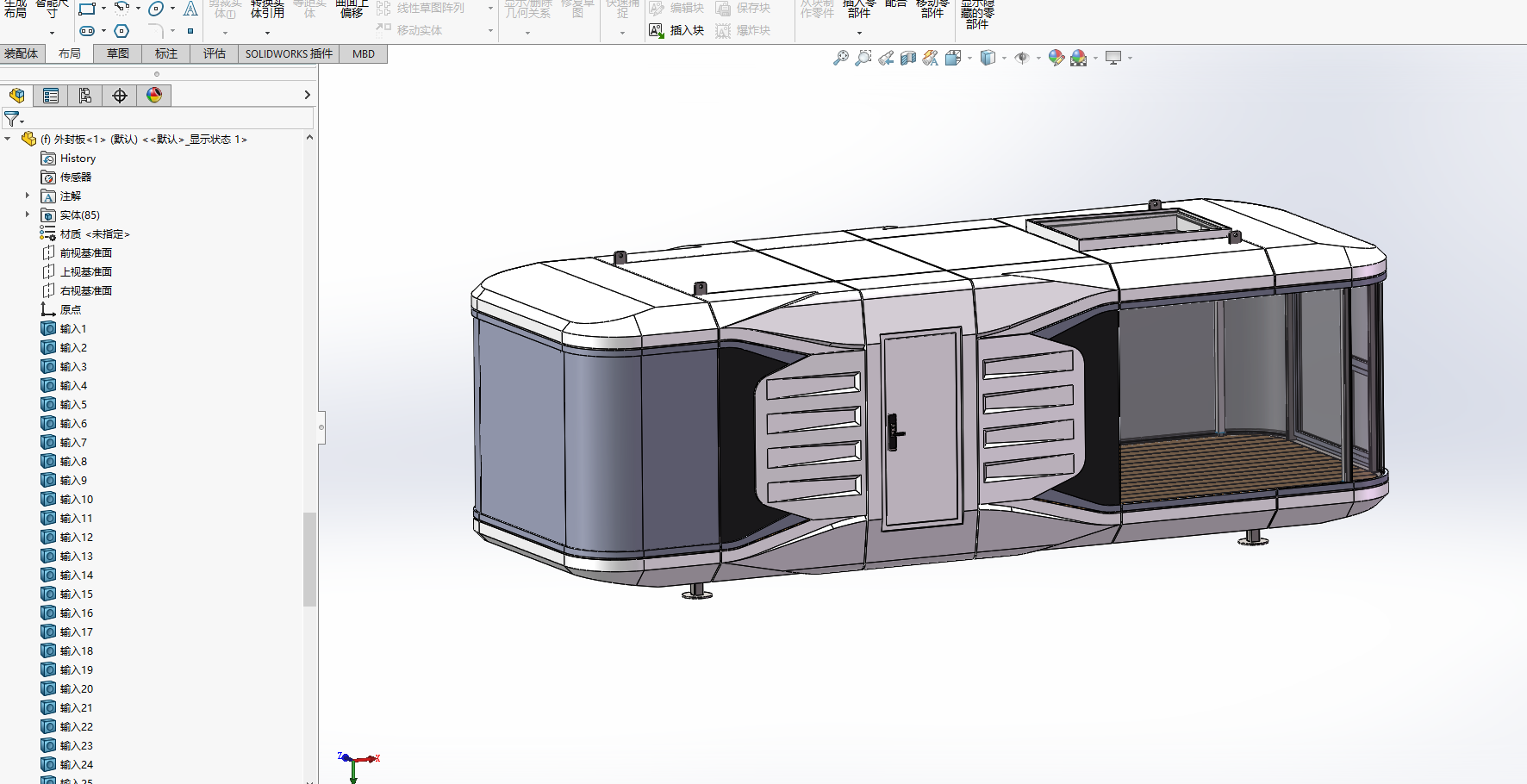Click the Zoom to Area icon
Screen dimensions: 1527x784
click(x=863, y=58)
